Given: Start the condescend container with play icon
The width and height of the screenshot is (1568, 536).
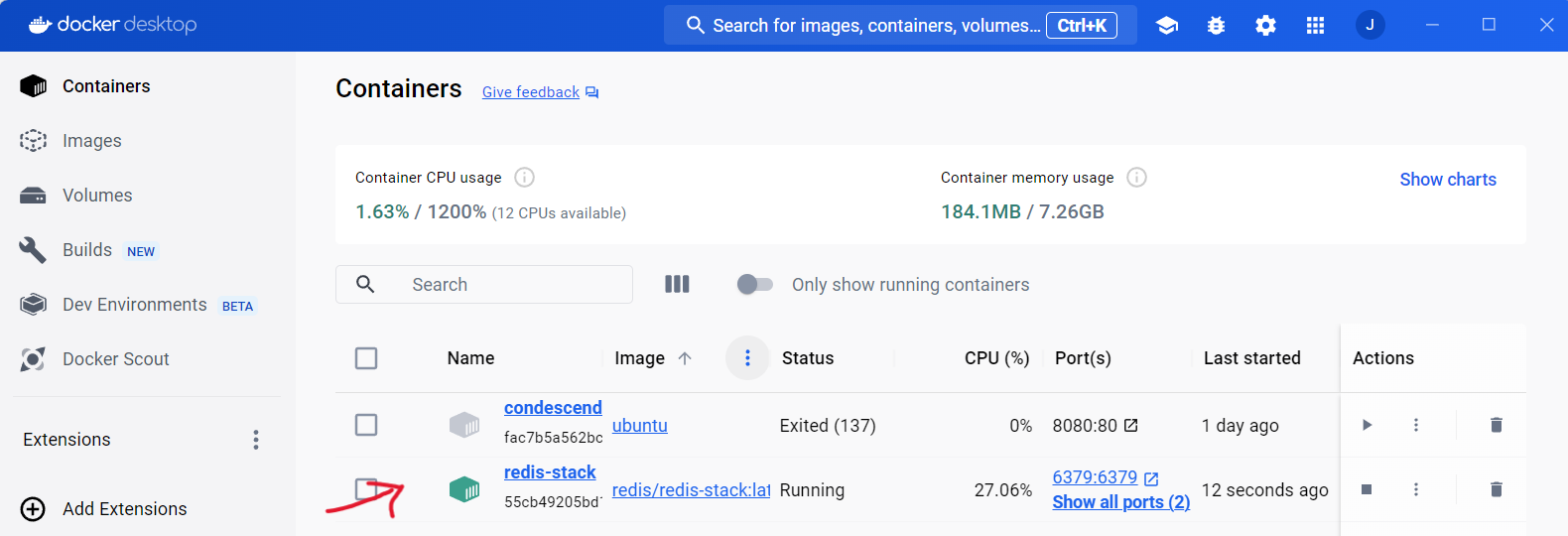Looking at the screenshot, I should click(1367, 425).
